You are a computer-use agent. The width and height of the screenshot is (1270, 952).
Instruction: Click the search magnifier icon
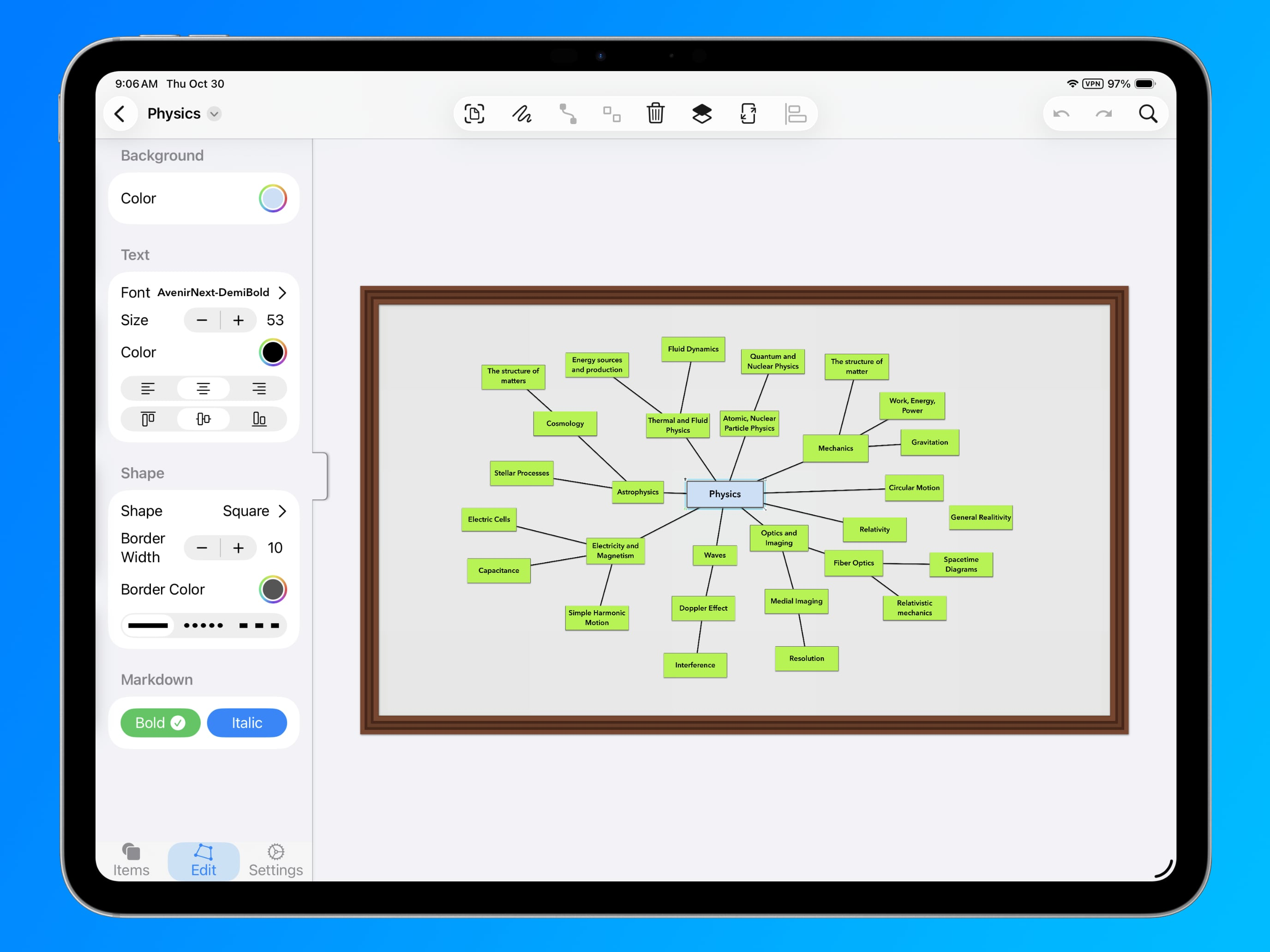click(1148, 113)
